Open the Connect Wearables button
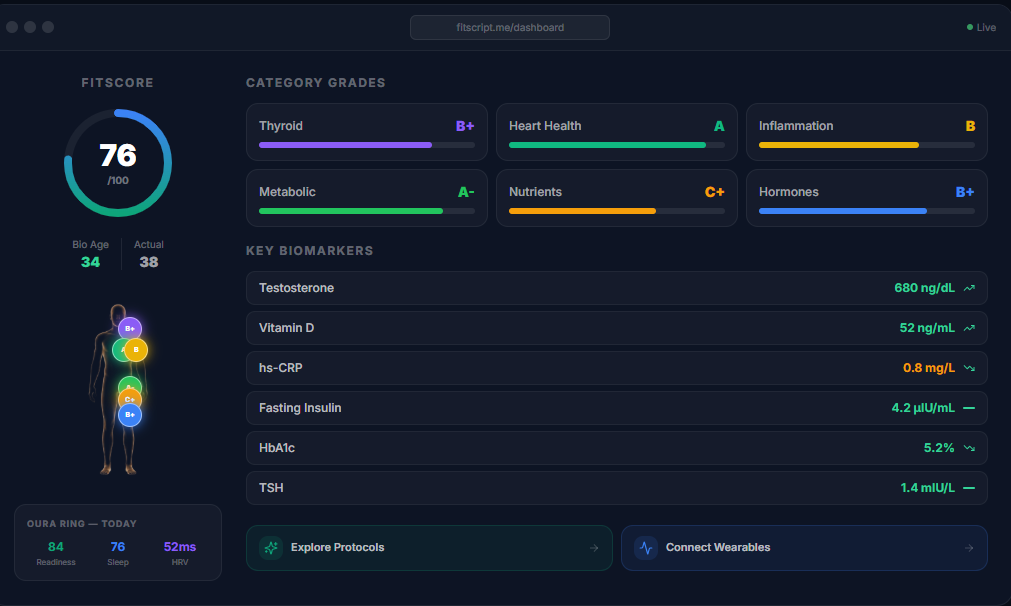The image size is (1011, 606). point(804,548)
